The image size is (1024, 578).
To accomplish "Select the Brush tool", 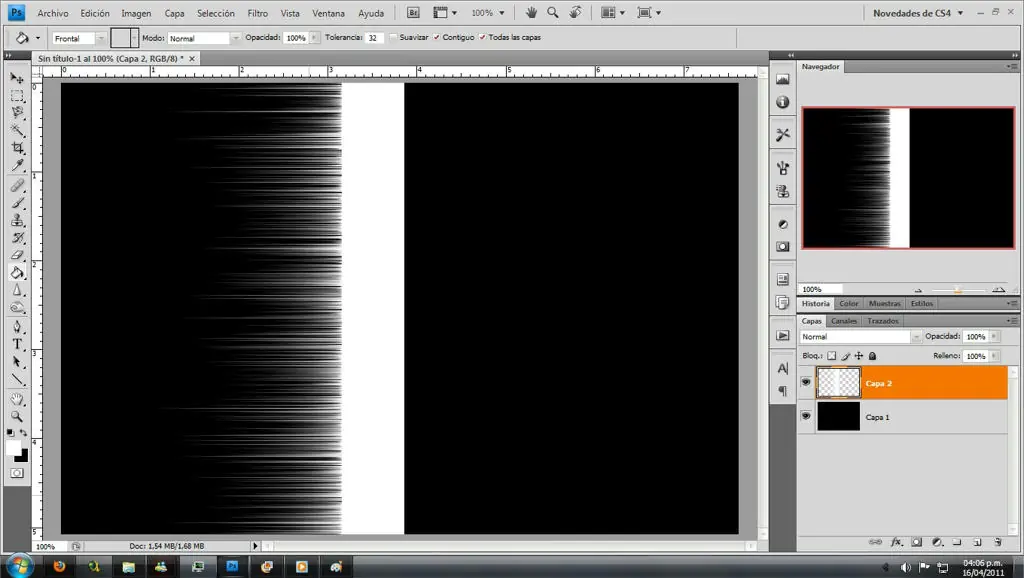I will pyautogui.click(x=17, y=203).
